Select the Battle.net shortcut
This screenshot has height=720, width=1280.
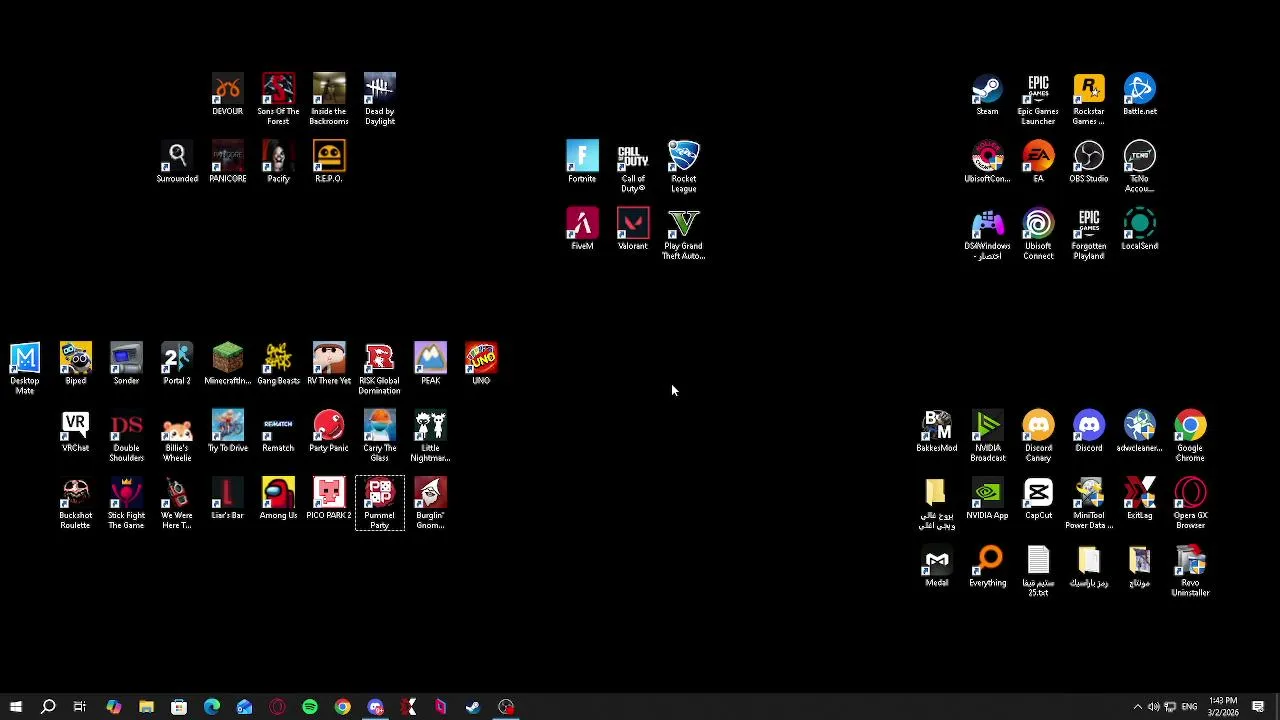(x=1140, y=94)
